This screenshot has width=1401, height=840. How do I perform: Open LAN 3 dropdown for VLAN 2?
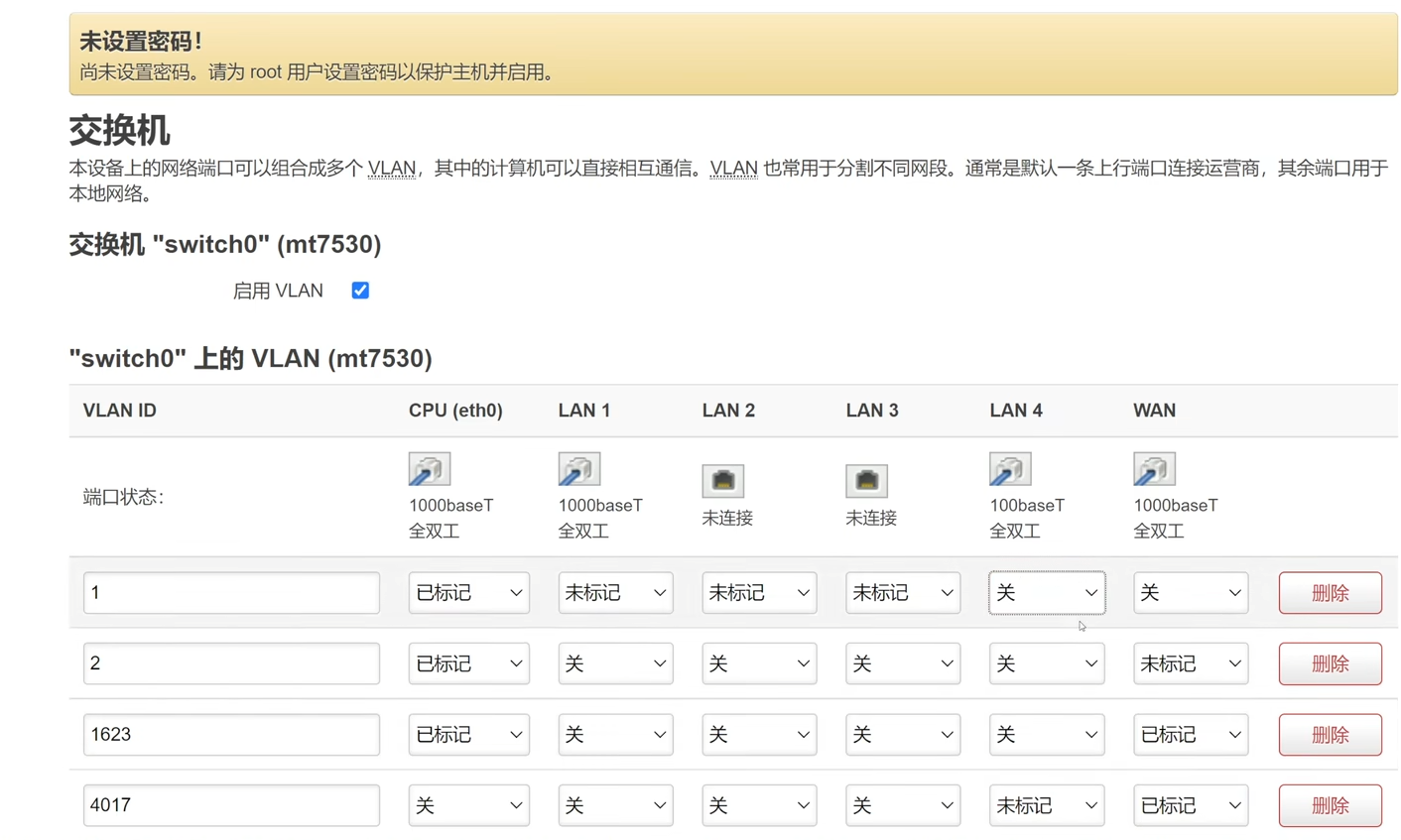(x=903, y=663)
